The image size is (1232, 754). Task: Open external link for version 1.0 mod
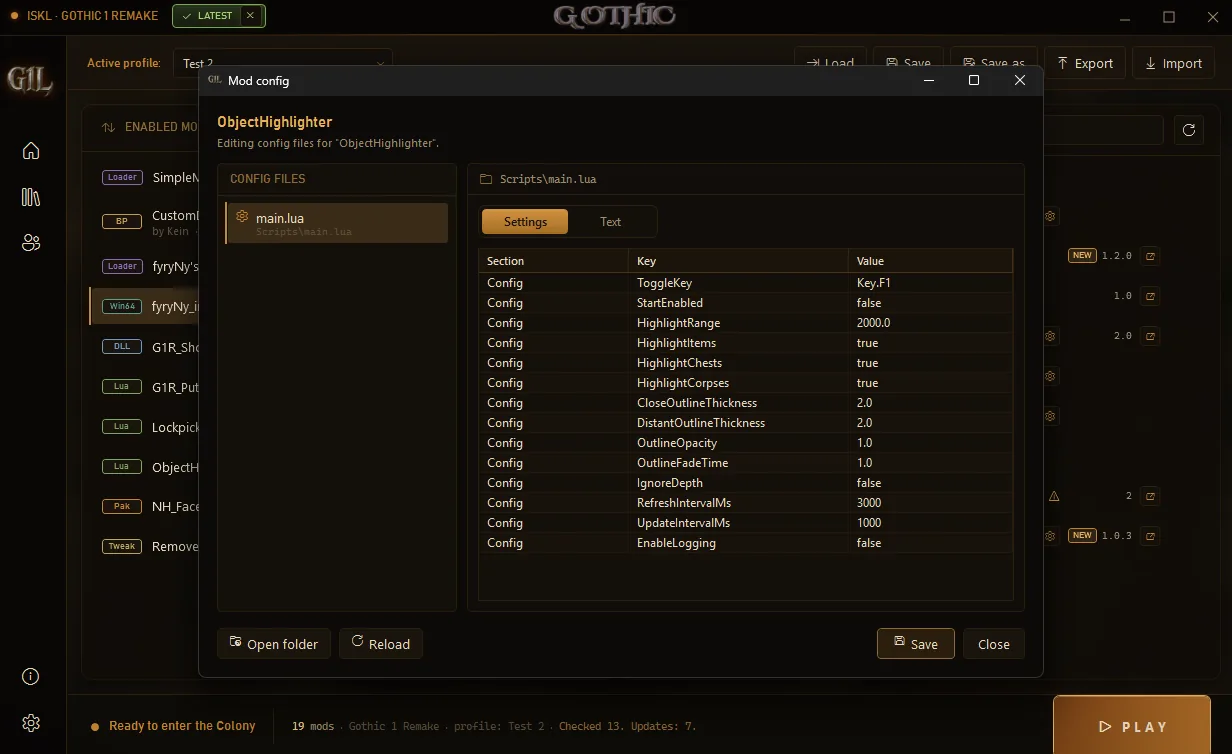(x=1151, y=296)
